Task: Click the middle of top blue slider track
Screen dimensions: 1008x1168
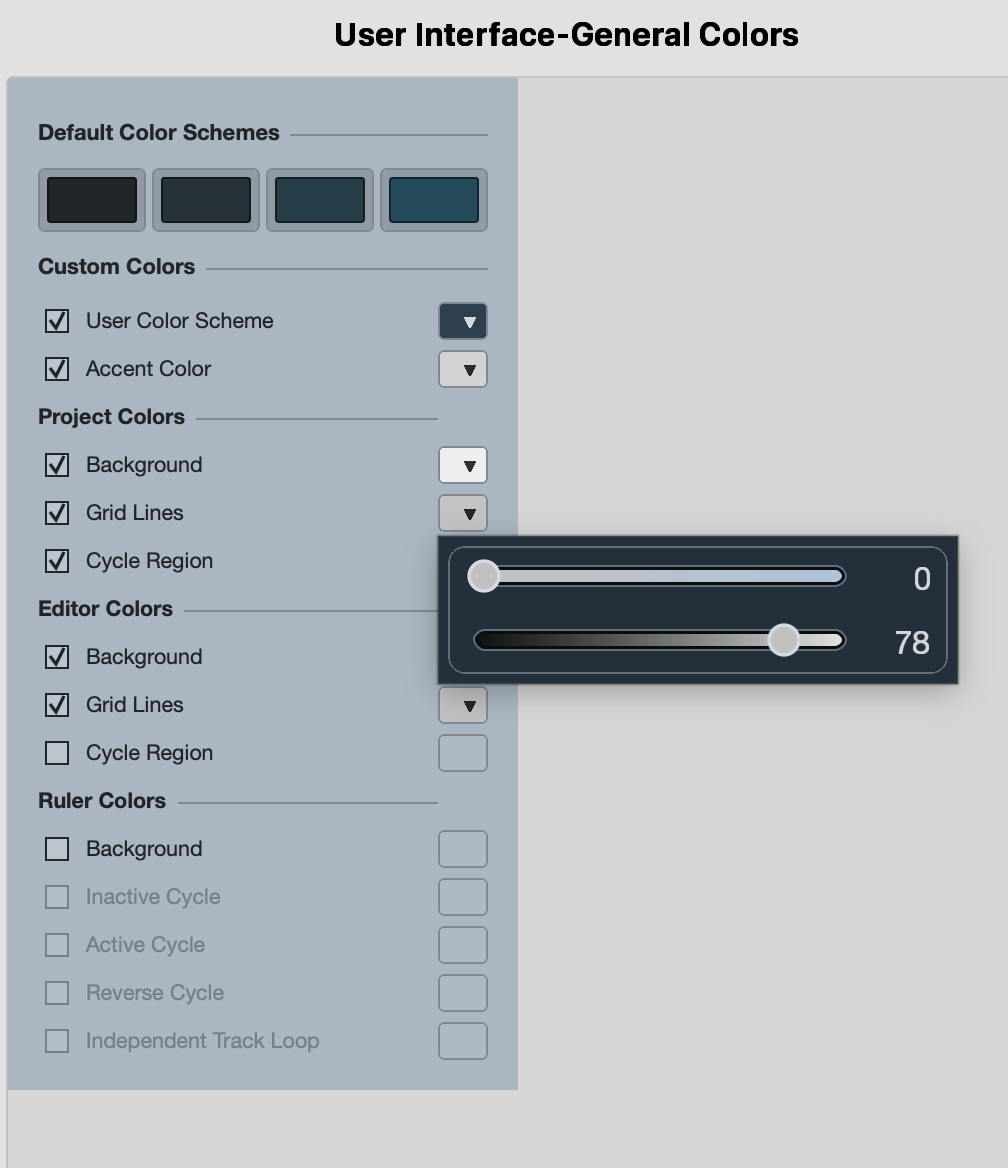Action: tap(659, 577)
